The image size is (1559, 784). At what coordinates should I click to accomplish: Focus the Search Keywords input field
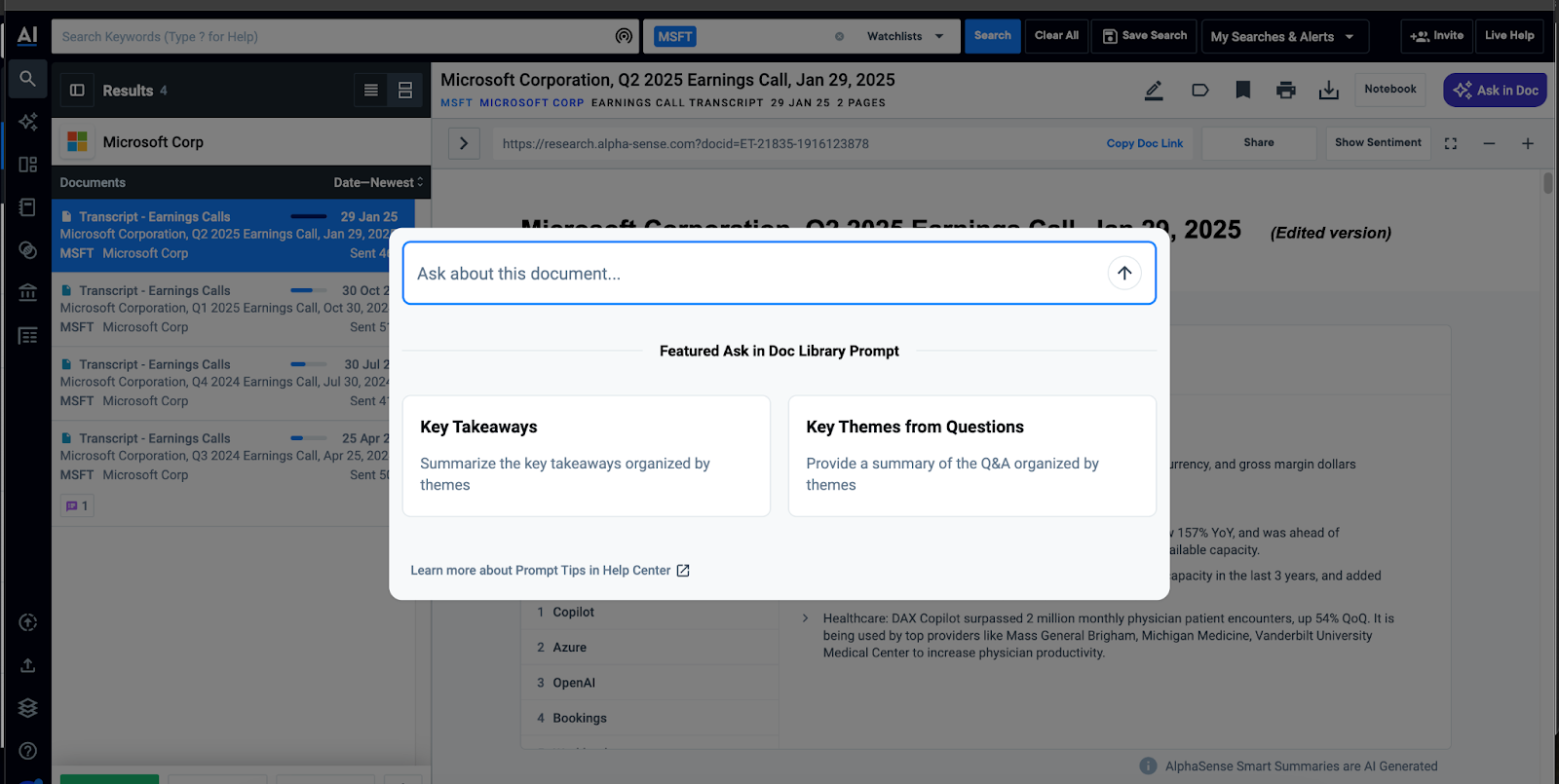click(x=331, y=37)
